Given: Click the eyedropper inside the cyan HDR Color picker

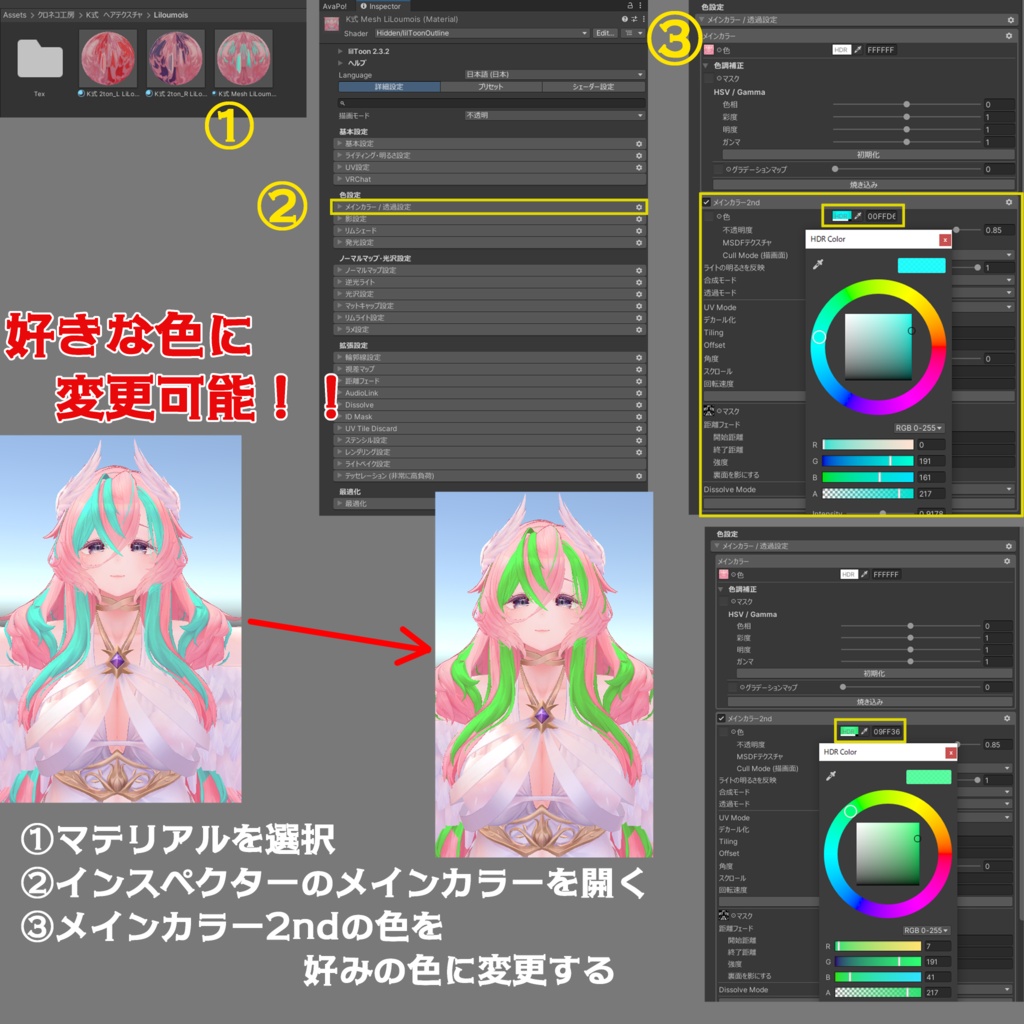Looking at the screenshot, I should [x=818, y=264].
